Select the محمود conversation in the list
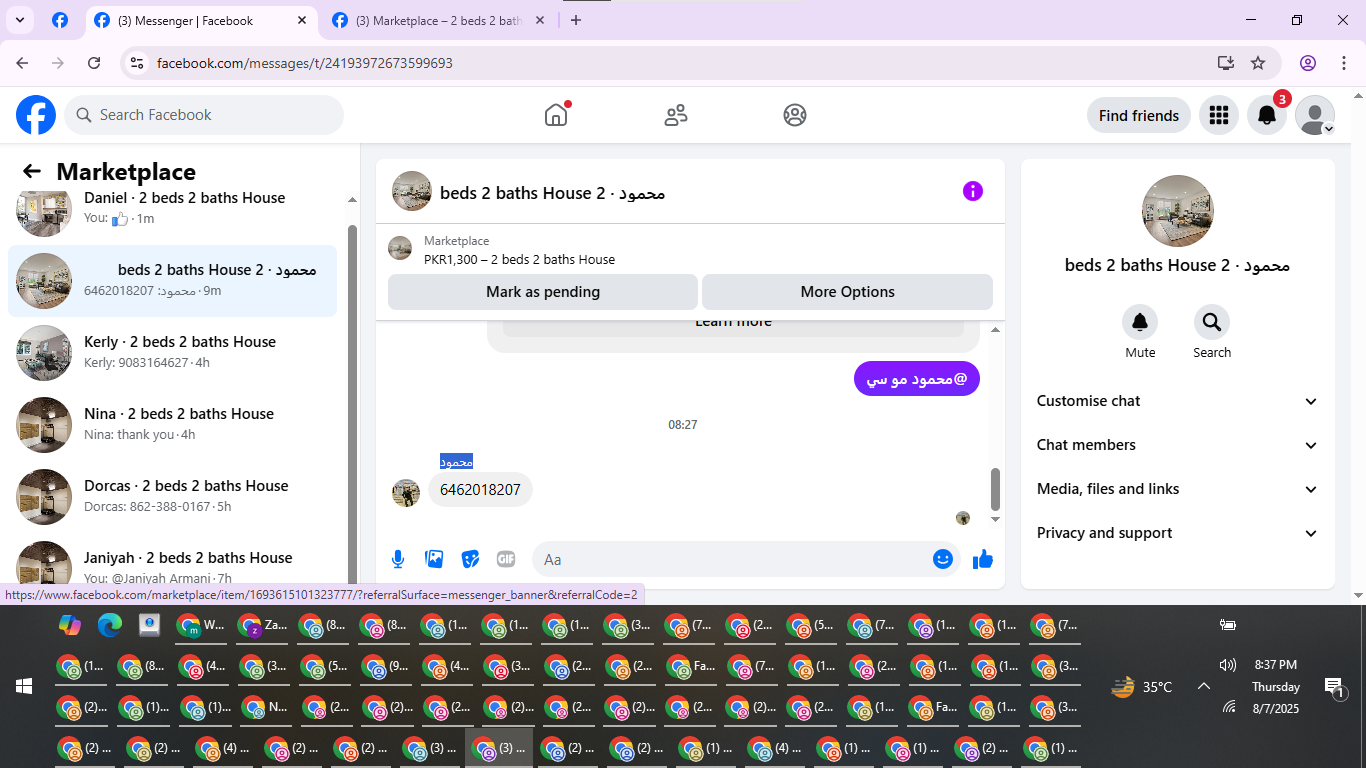The width and height of the screenshot is (1366, 768). click(x=173, y=281)
